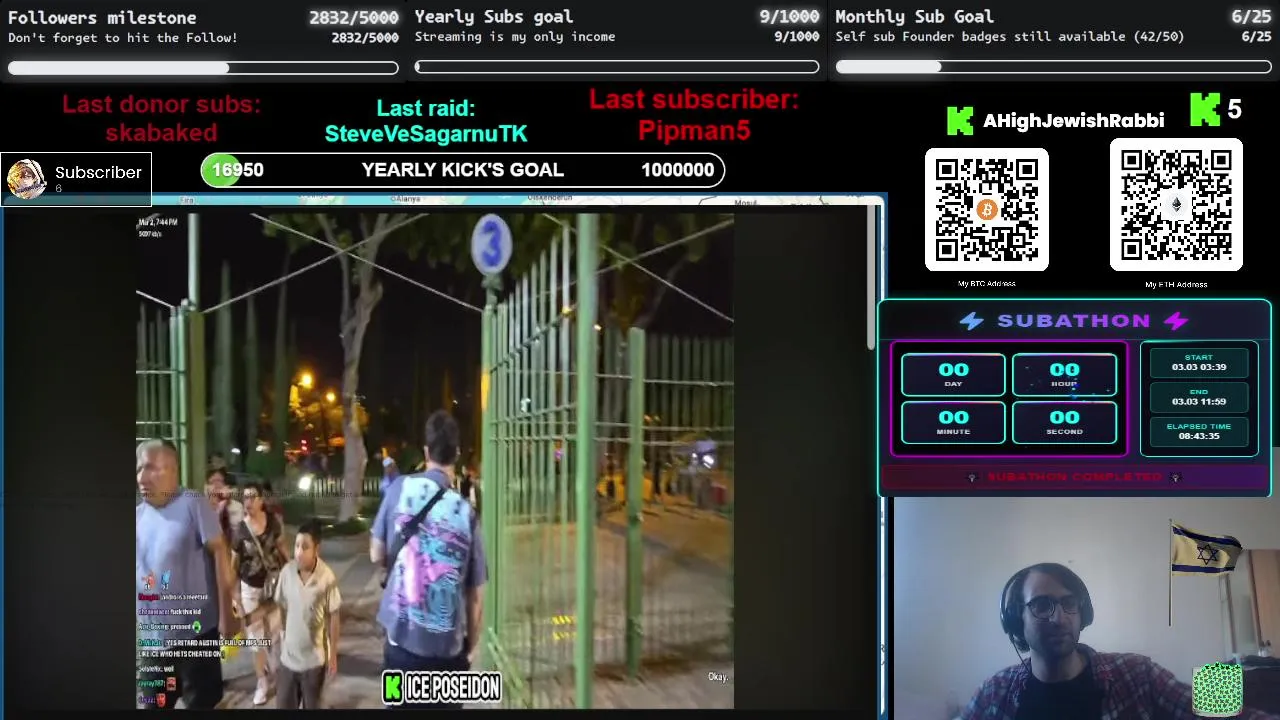Click the Ethereum address QR code
The width and height of the screenshot is (1280, 720).
pos(1176,206)
